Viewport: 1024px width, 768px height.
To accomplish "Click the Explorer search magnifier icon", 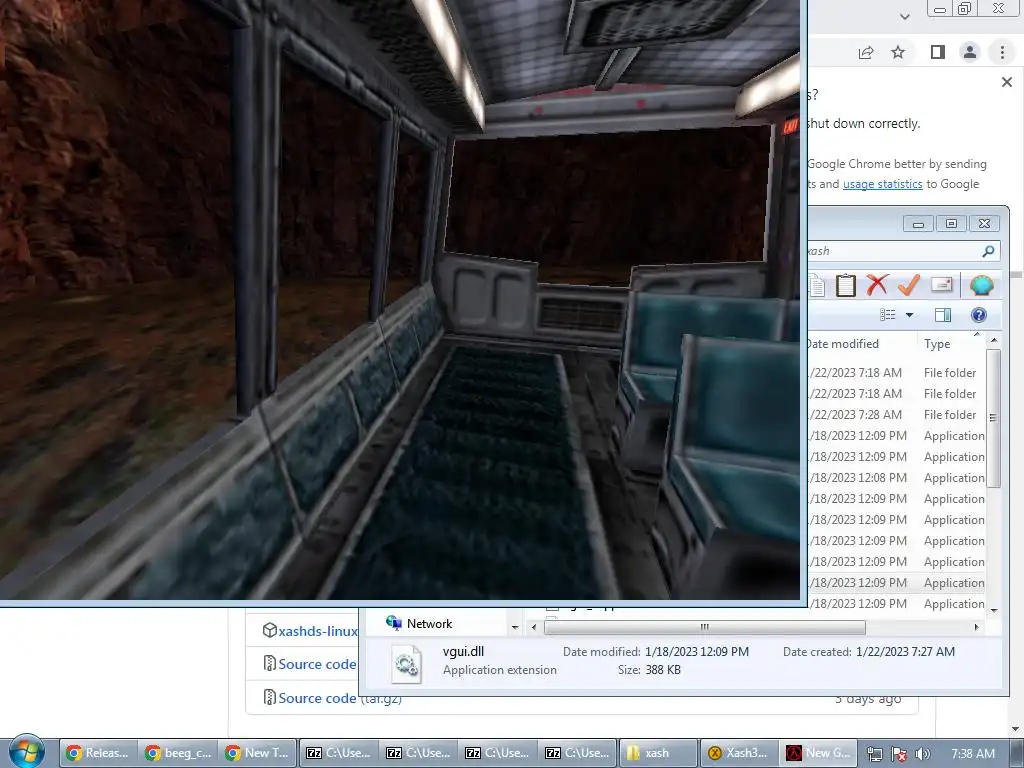I will [988, 251].
